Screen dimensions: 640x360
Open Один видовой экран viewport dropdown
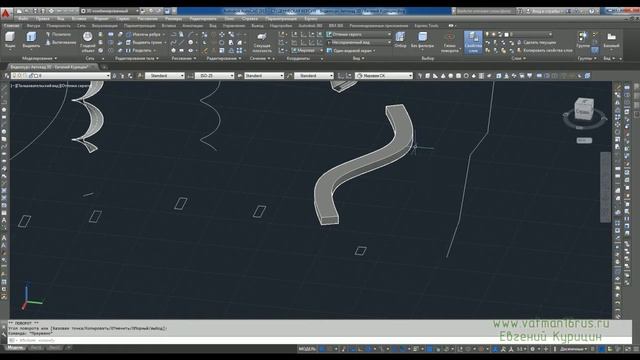point(352,51)
